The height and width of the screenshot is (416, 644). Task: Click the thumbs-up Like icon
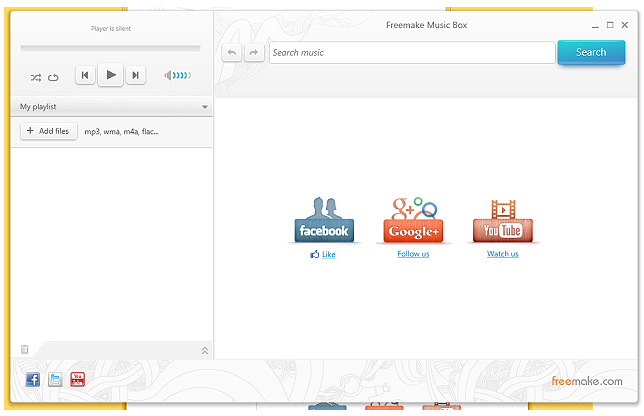pyautogui.click(x=315, y=255)
